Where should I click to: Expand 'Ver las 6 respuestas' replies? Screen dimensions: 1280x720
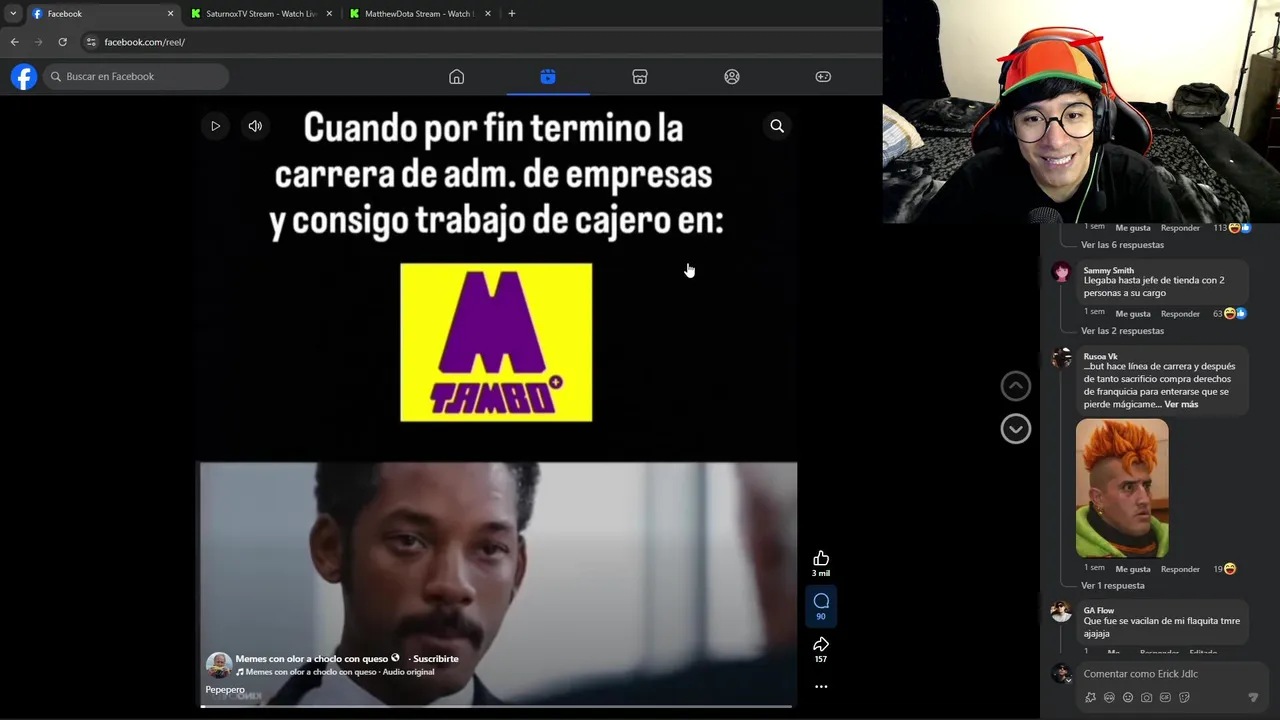point(1122,245)
